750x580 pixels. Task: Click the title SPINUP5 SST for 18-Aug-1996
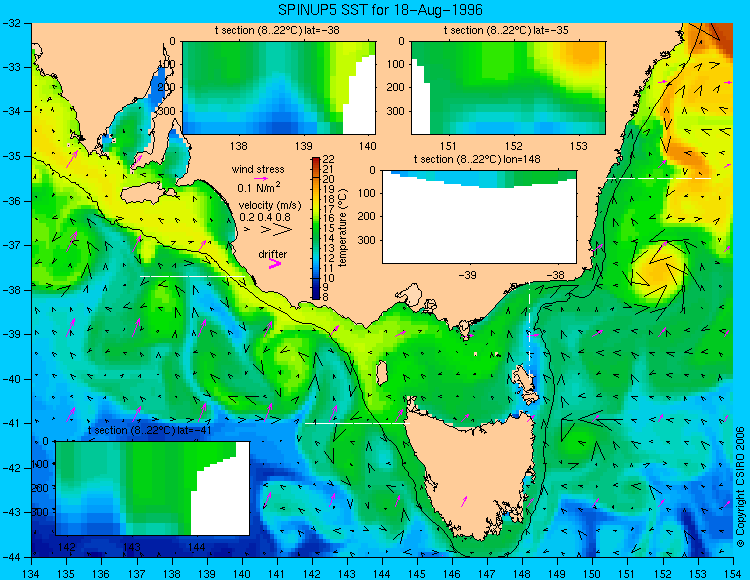tap(381, 10)
